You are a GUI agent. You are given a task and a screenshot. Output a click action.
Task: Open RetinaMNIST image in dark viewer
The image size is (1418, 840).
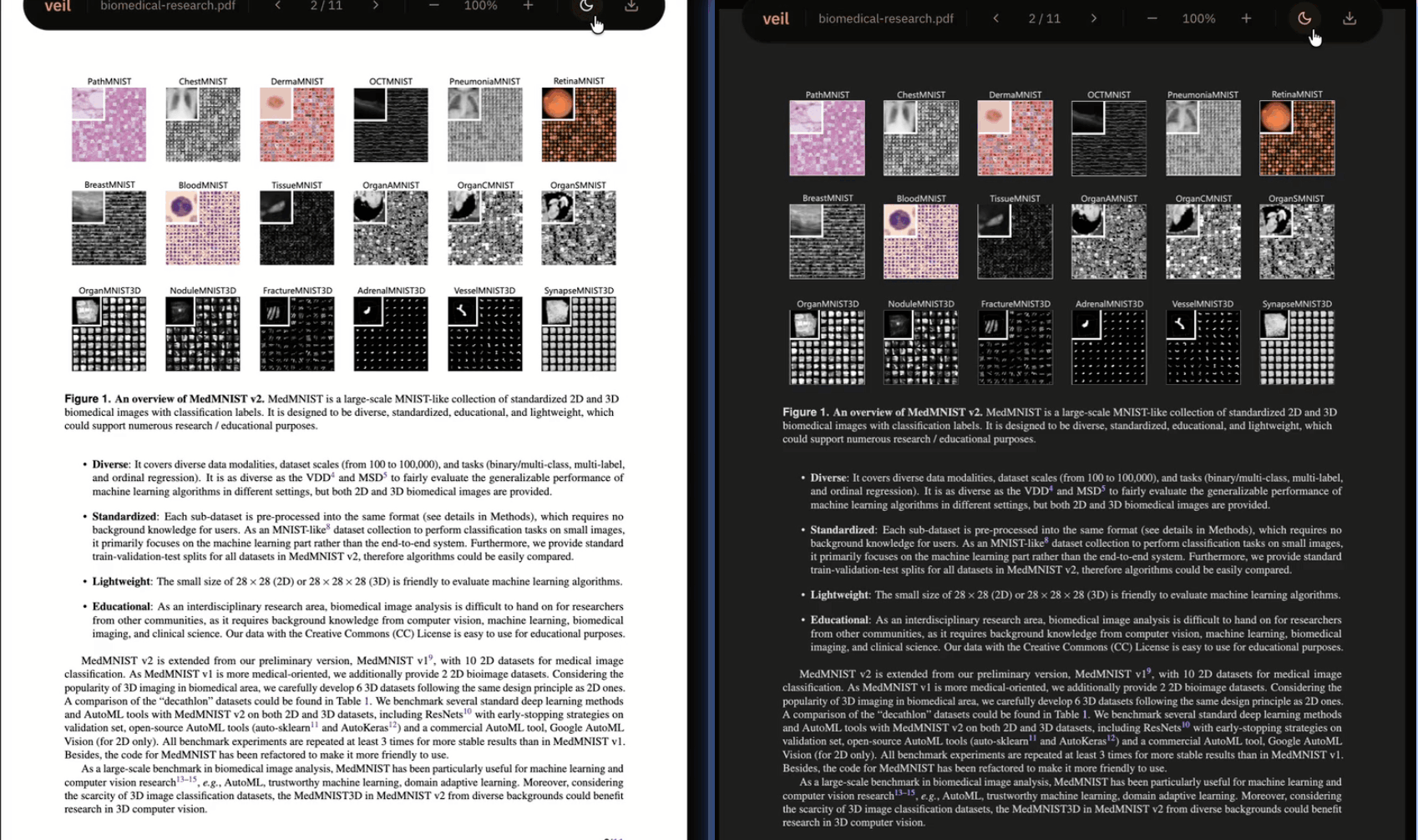[1297, 138]
